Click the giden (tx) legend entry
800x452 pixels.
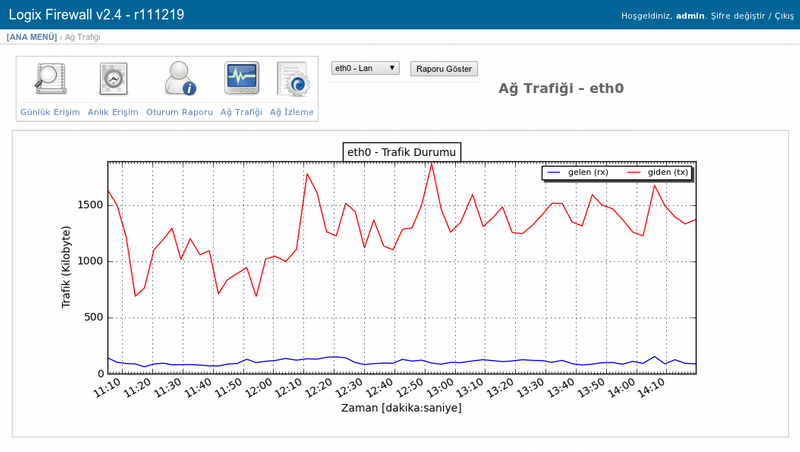(x=658, y=172)
